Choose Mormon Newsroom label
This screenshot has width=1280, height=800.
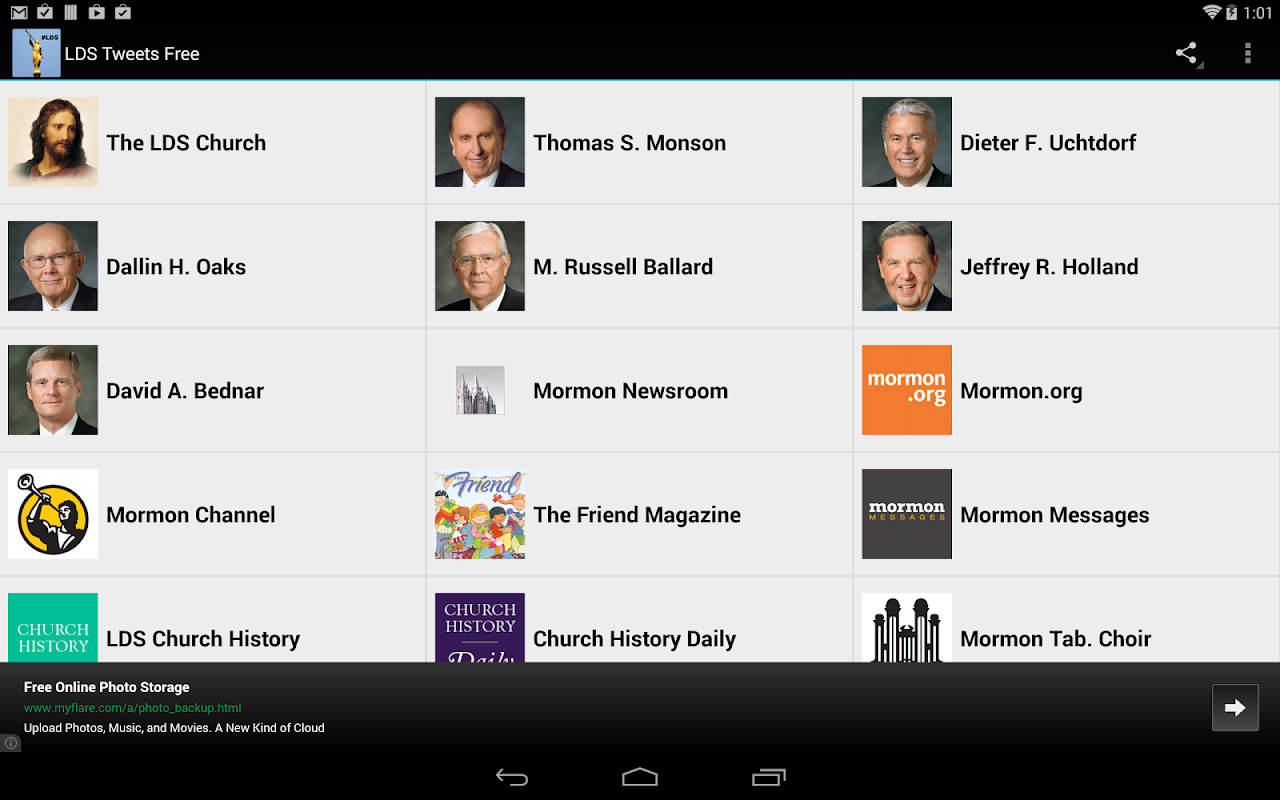coord(631,391)
